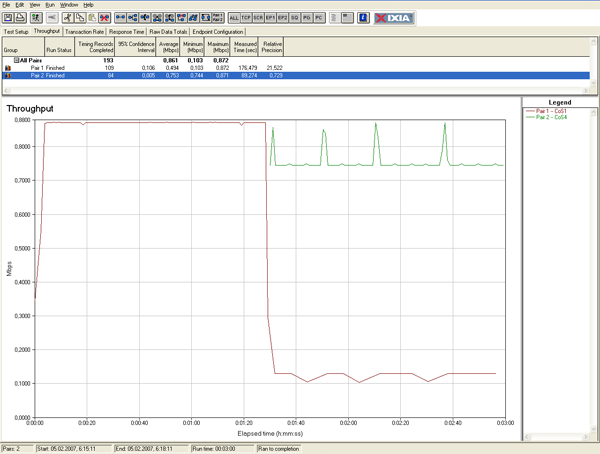The height and width of the screenshot is (454, 600).
Task: Select the highlighted Pair 2 Finished row
Action: (296, 75)
